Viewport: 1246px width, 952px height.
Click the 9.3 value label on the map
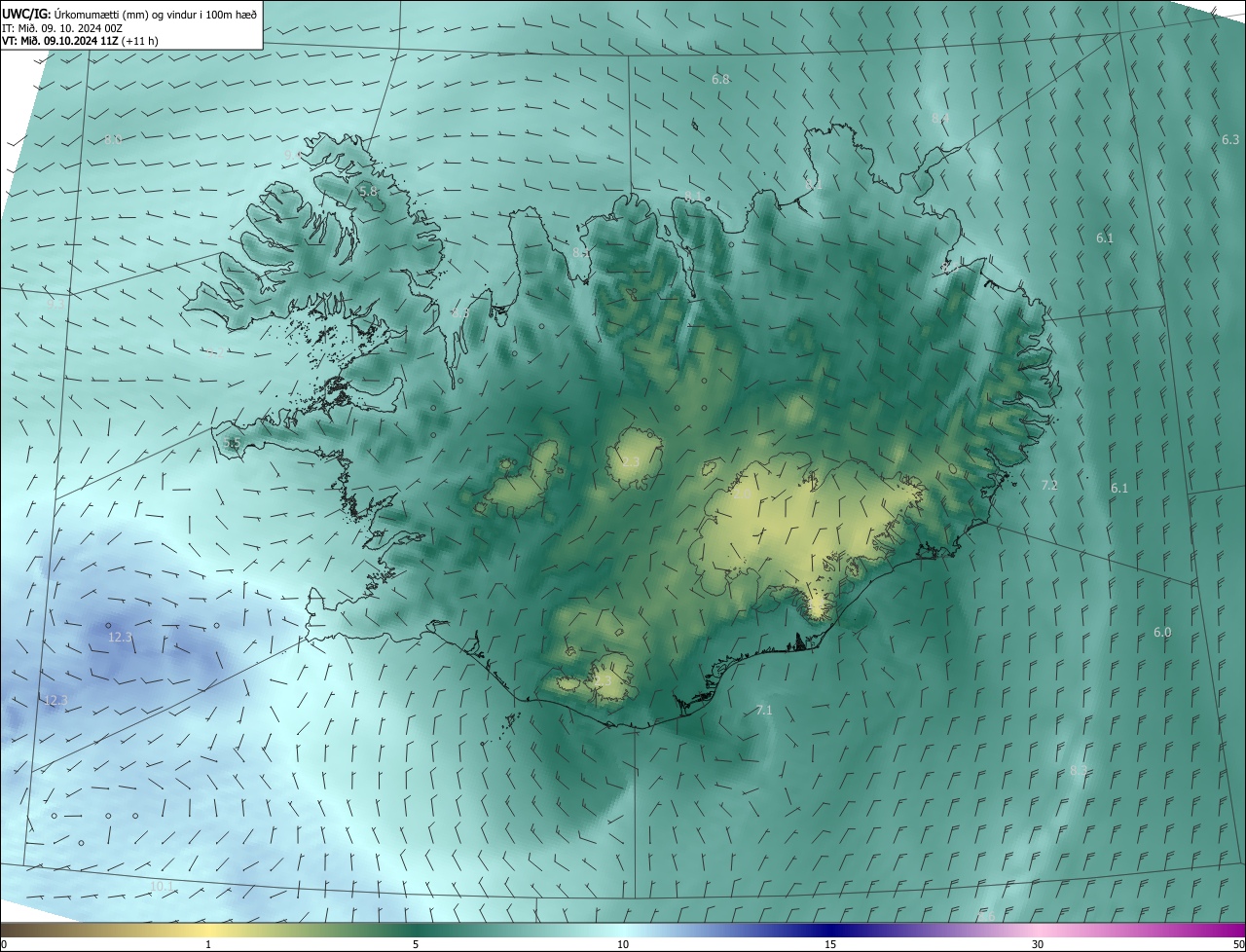point(55,304)
